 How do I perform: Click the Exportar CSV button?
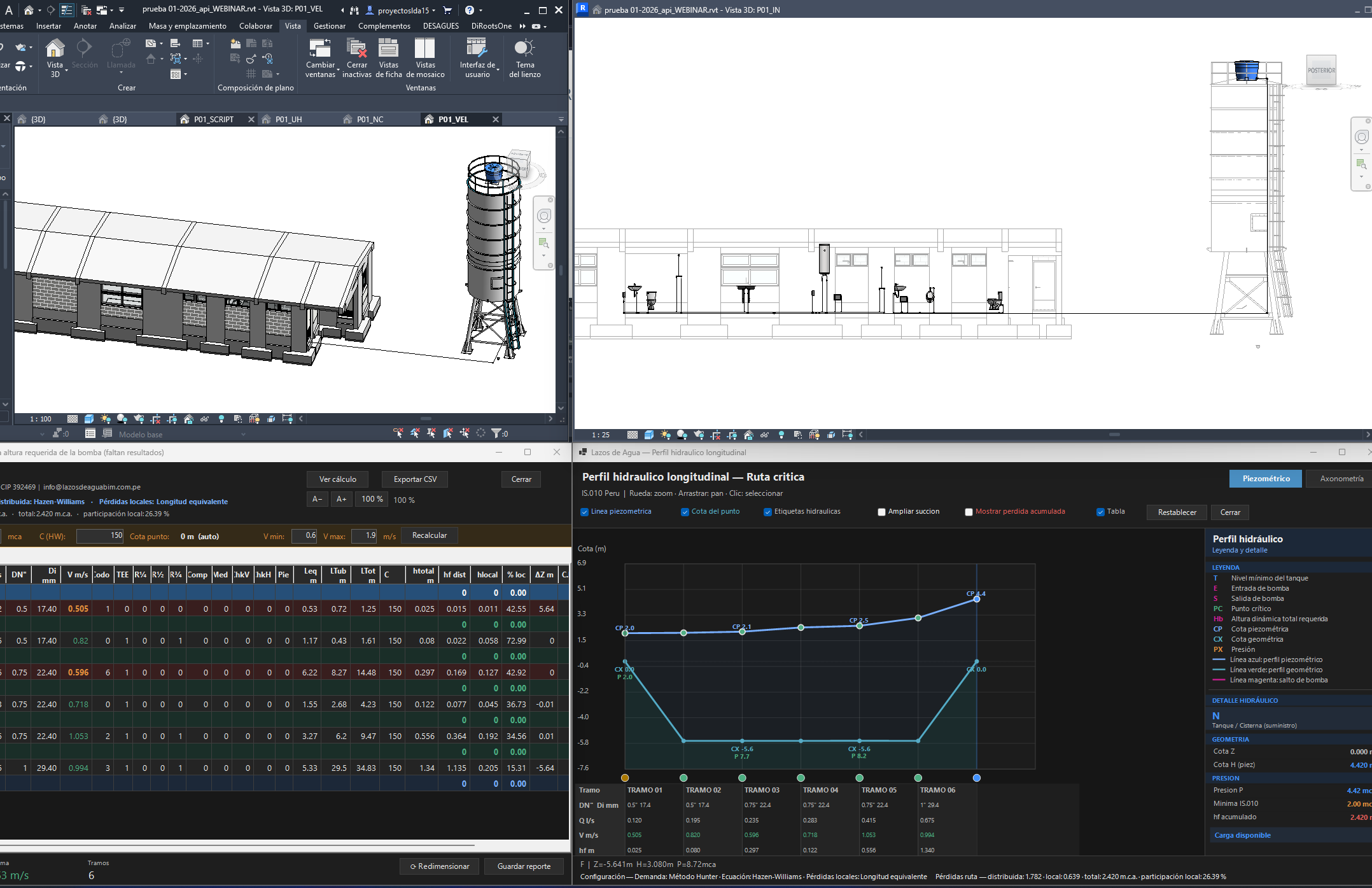point(415,479)
